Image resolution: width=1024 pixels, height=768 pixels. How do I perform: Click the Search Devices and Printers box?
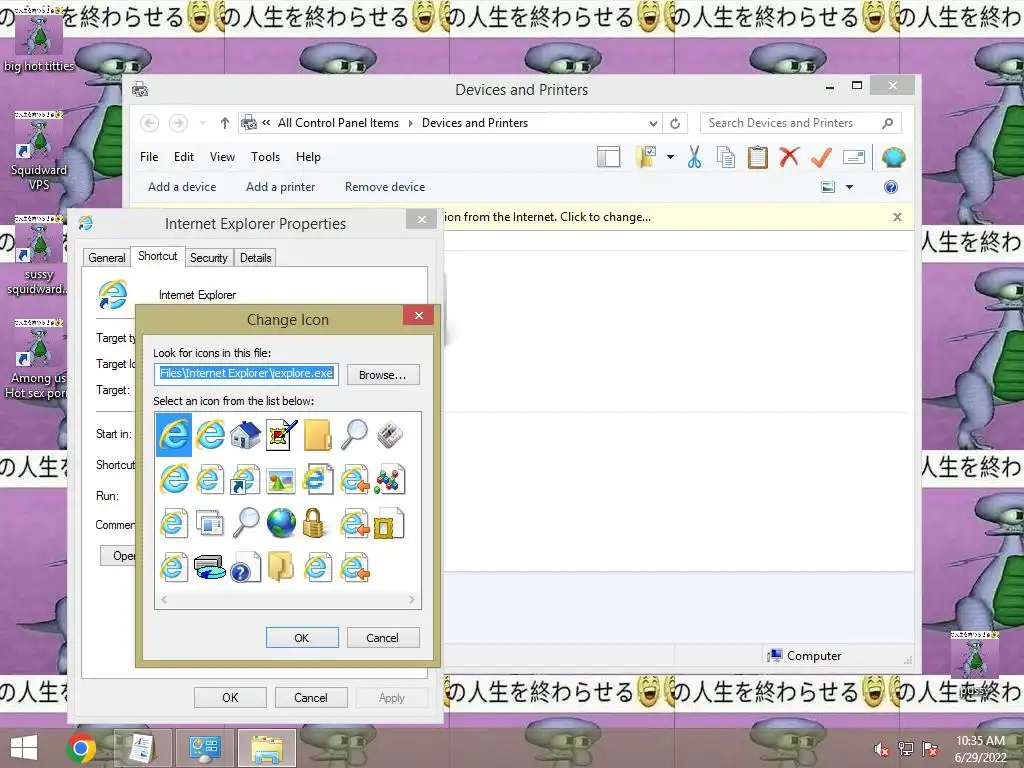click(x=801, y=123)
